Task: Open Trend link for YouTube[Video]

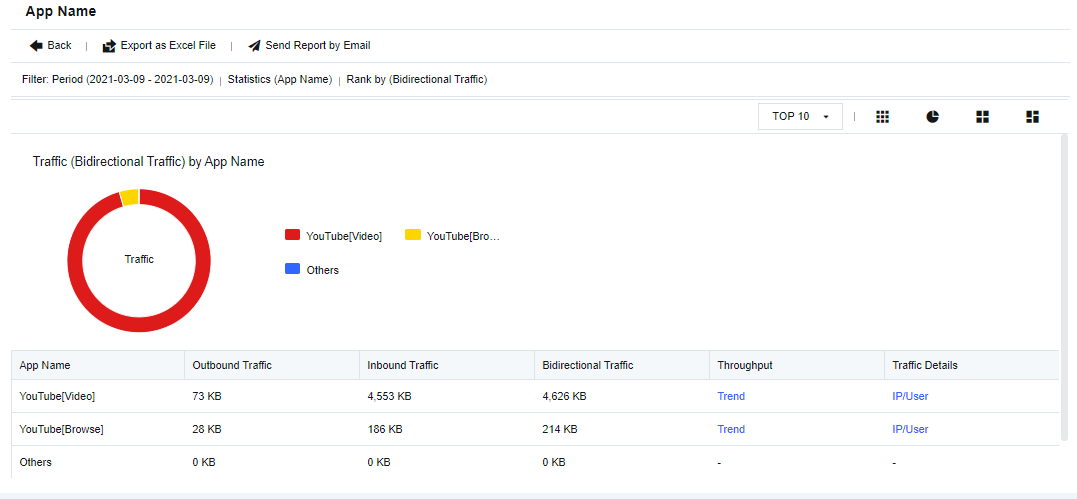Action: point(731,396)
